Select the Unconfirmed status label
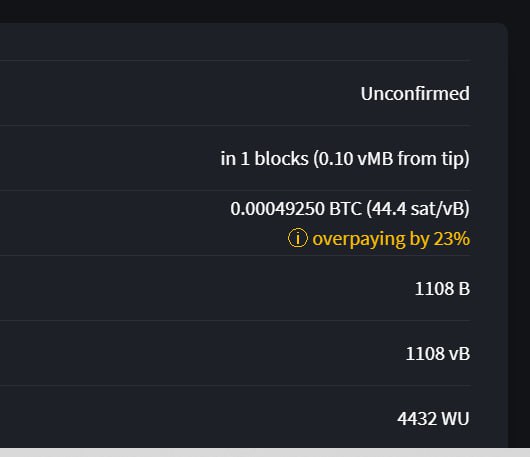 point(415,94)
